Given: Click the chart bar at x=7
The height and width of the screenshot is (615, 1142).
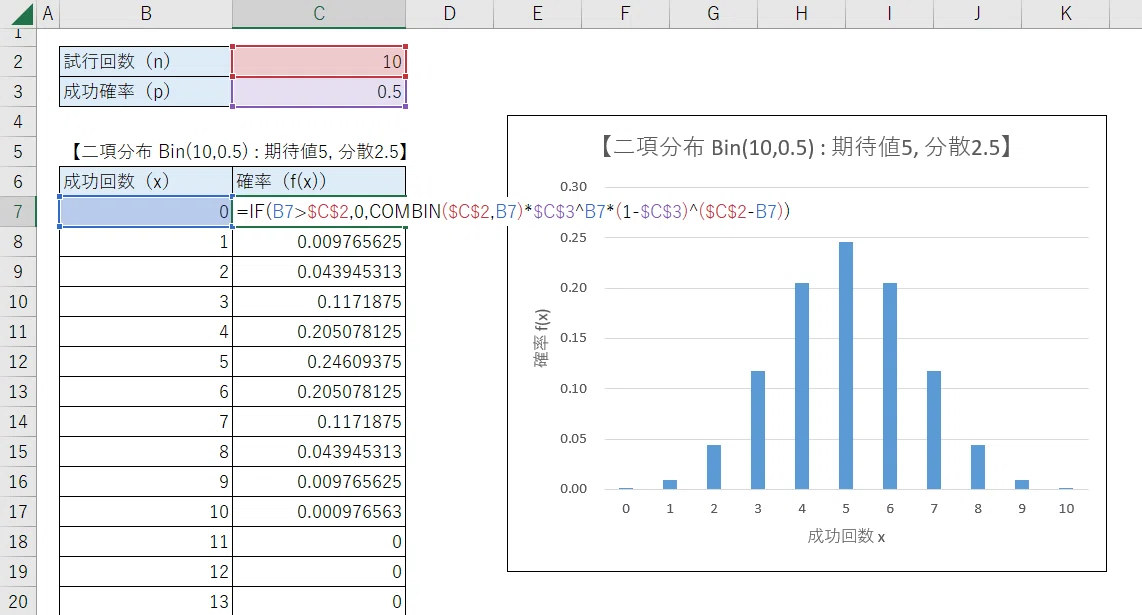Looking at the screenshot, I should [x=934, y=430].
